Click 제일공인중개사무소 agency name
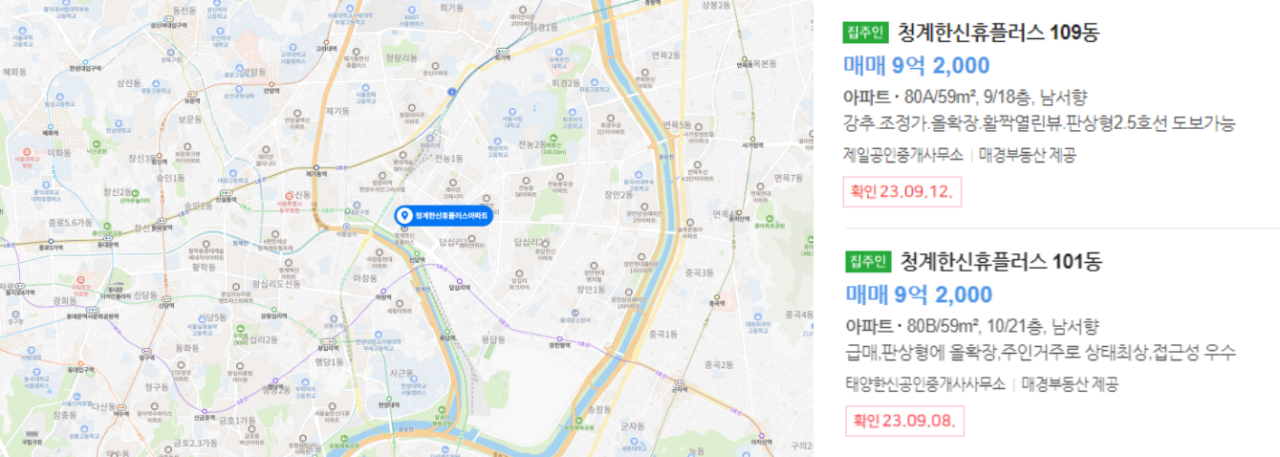Image resolution: width=1280 pixels, height=457 pixels. click(903, 155)
